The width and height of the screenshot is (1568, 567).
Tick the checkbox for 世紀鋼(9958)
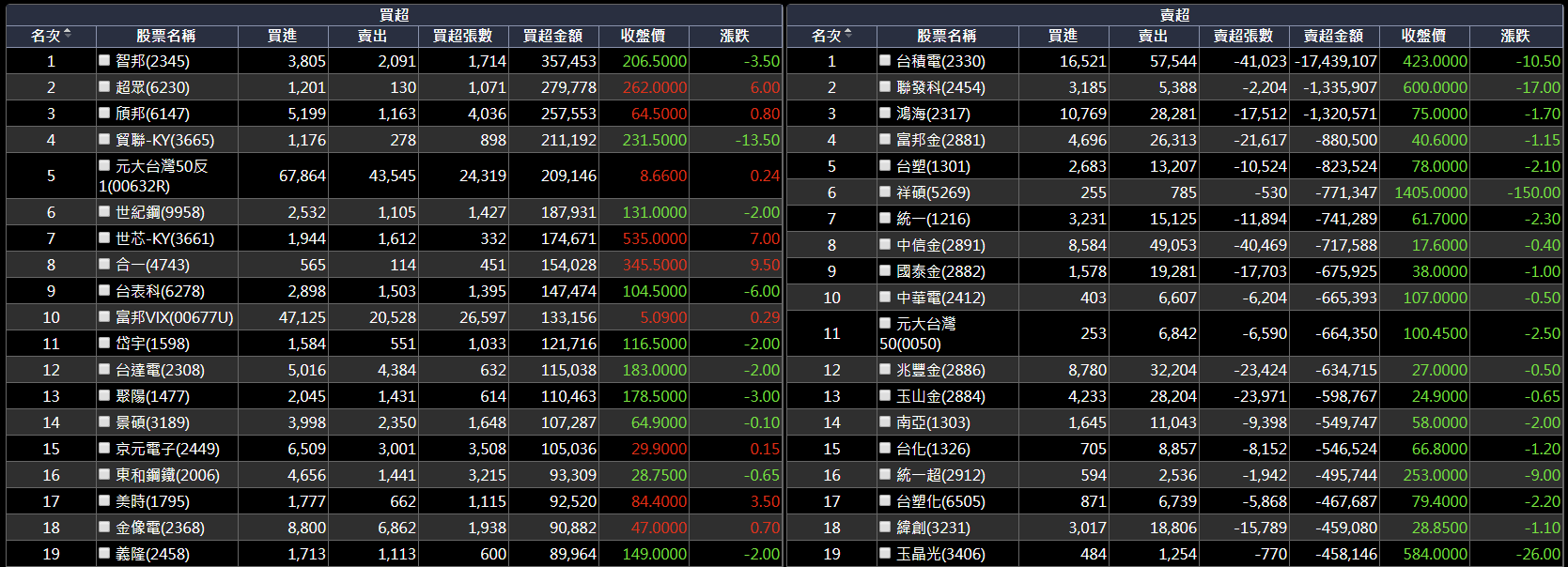point(104,211)
